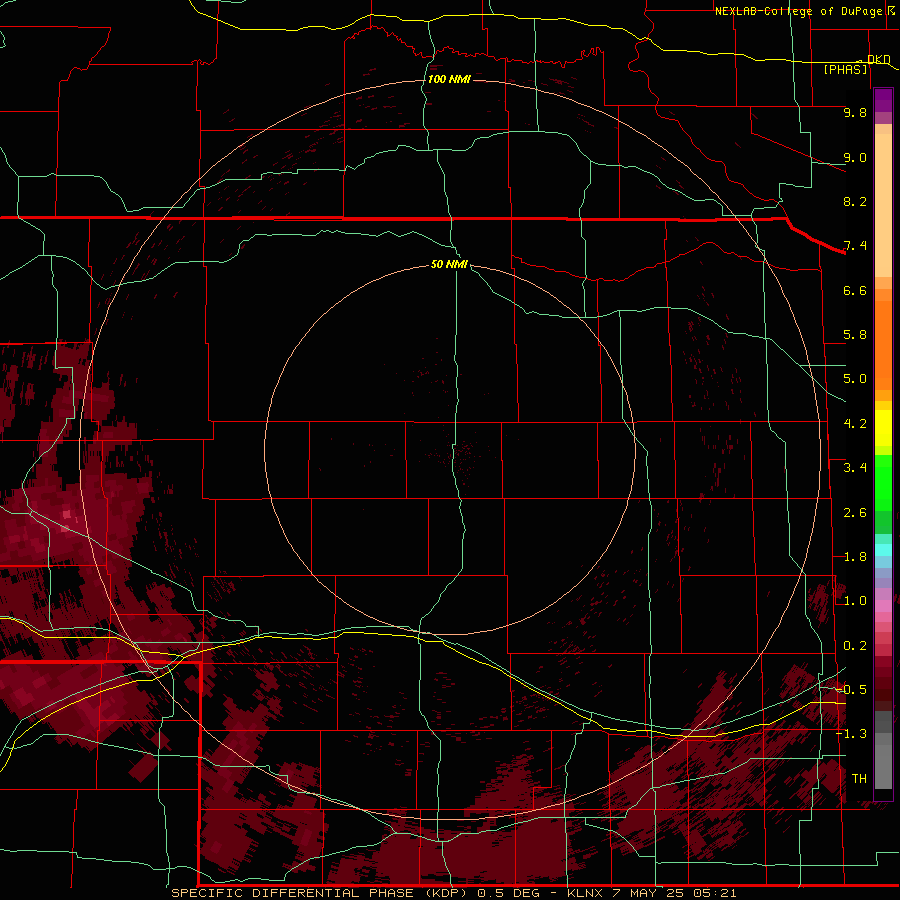Select the 8.2 value on color scale
Image resolution: width=900 pixels, height=900 pixels.
[855, 201]
